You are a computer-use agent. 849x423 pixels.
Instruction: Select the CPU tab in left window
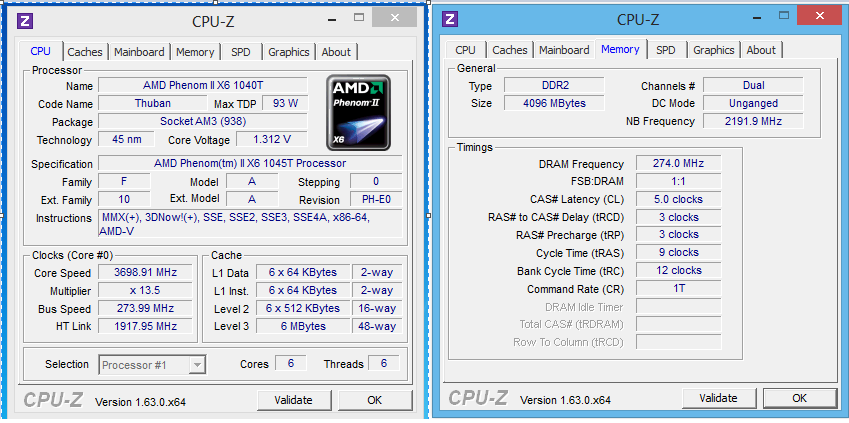click(x=41, y=51)
